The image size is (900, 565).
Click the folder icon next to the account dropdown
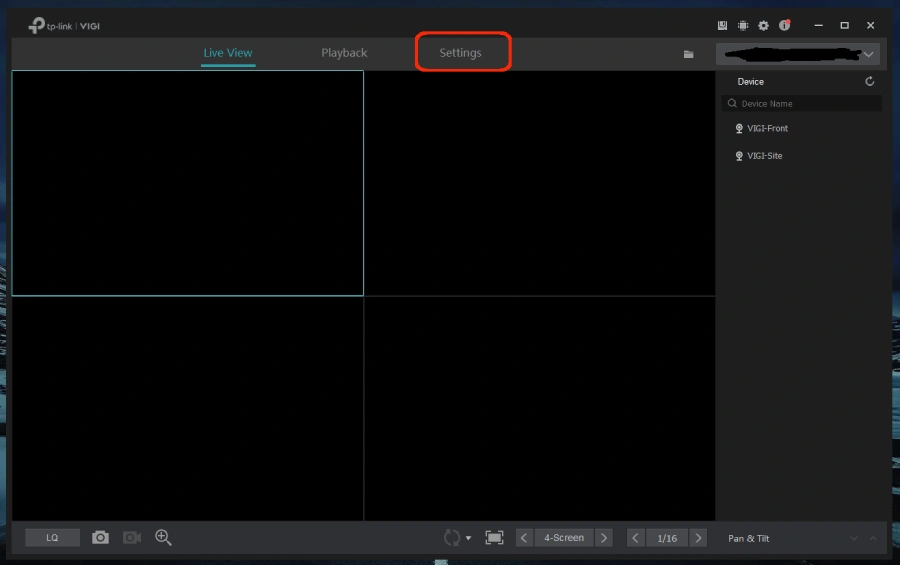point(689,55)
